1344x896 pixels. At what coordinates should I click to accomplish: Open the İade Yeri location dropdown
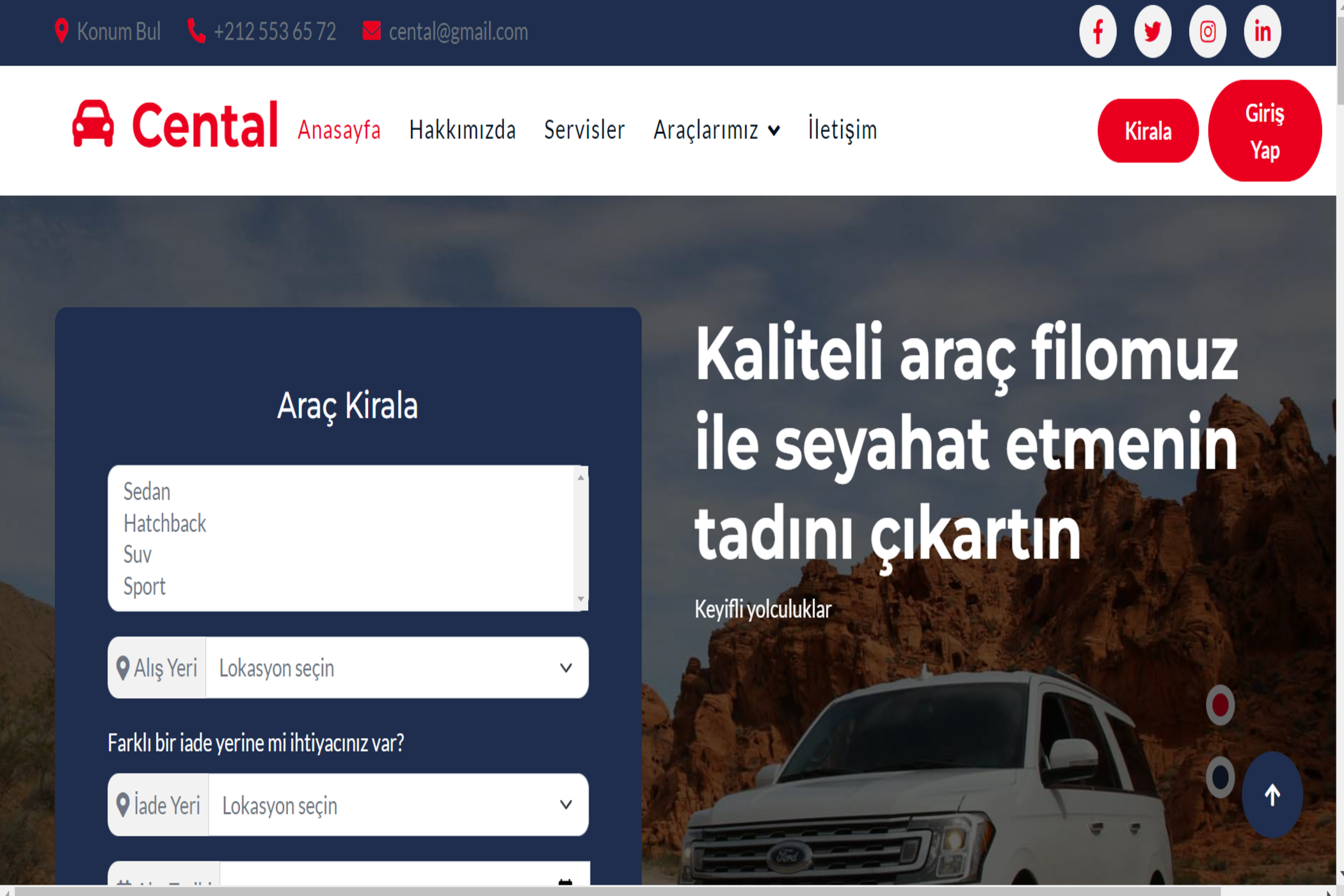[x=397, y=805]
